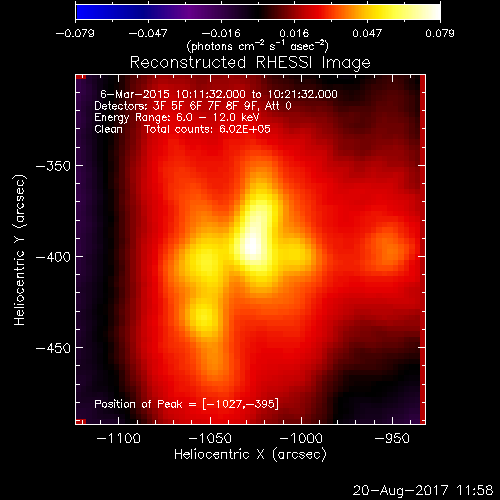Click the 'Heliocentric Y (arcsec)' axis title

(20, 250)
